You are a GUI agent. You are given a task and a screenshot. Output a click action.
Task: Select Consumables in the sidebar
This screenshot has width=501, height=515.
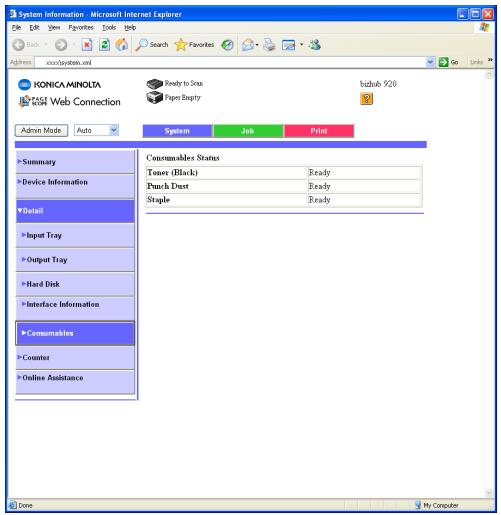click(75, 333)
